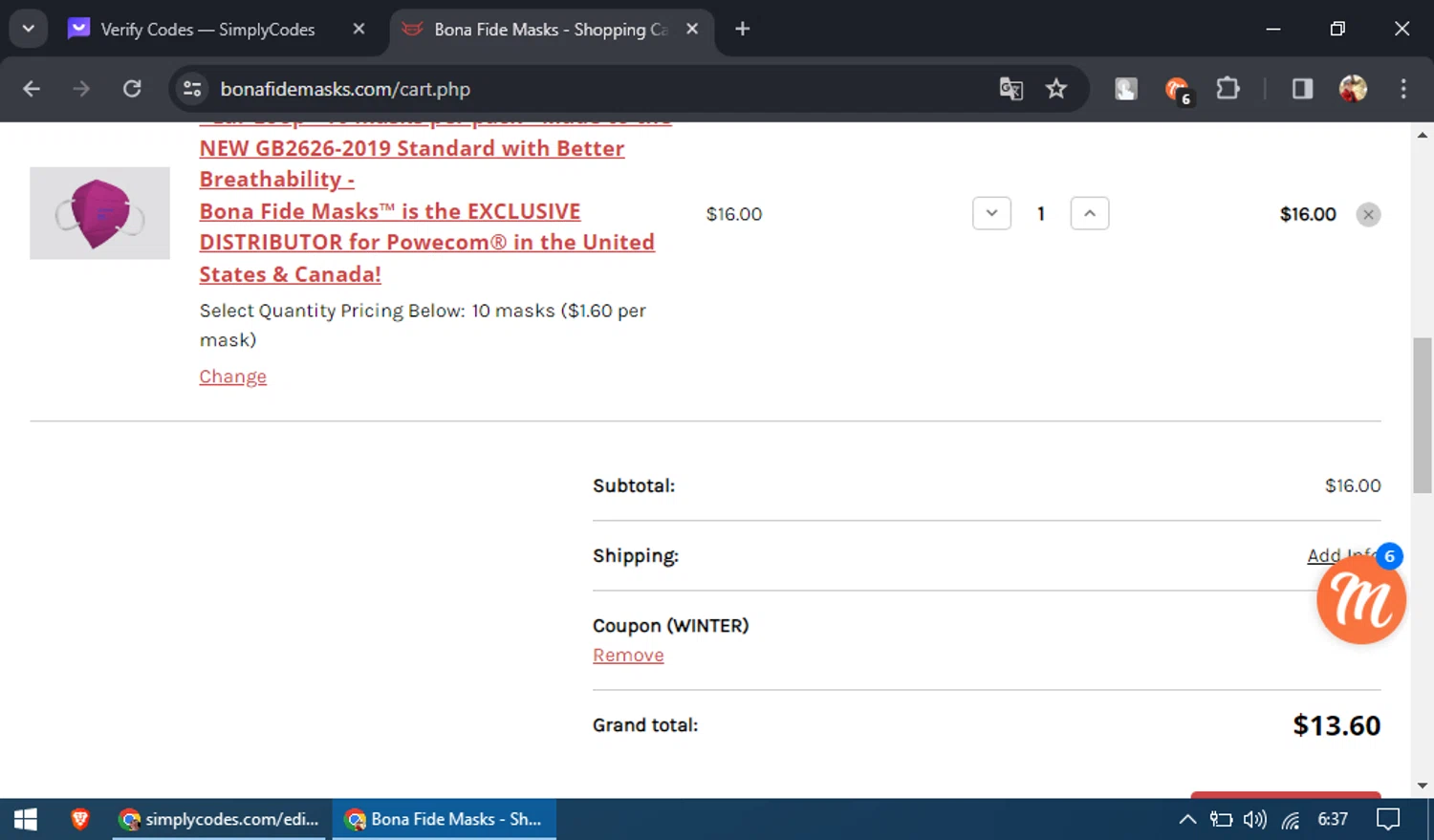Select the Bona Fide Masks Shopping Cart tab
The image size is (1434, 840).
[551, 30]
